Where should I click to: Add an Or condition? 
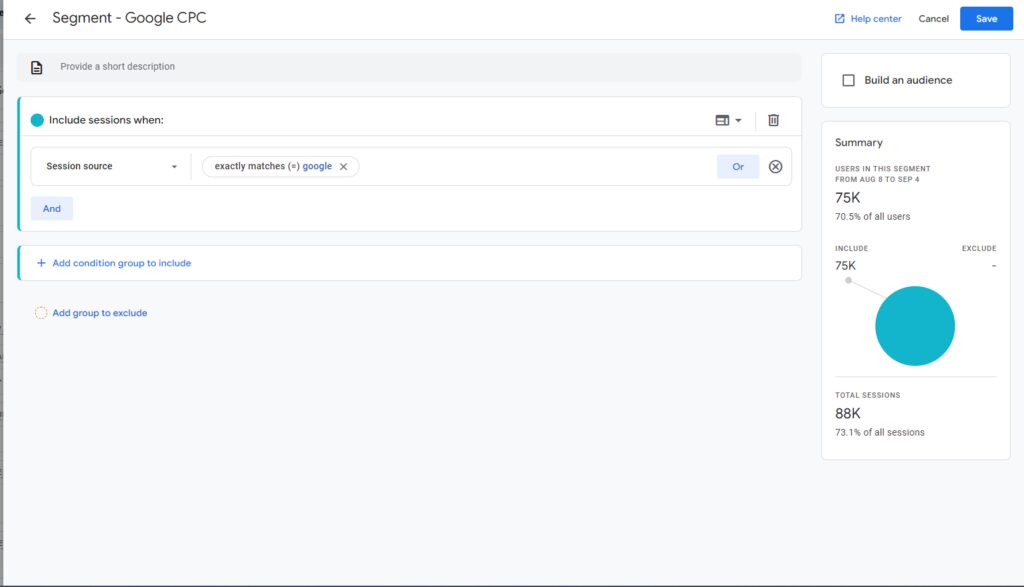coord(738,167)
